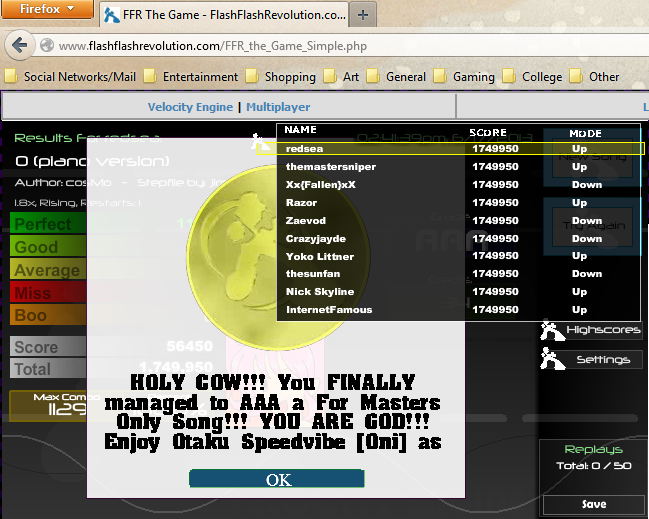The image size is (649, 519).
Task: Open the Shopping bookmark folder
Action: tap(281, 77)
